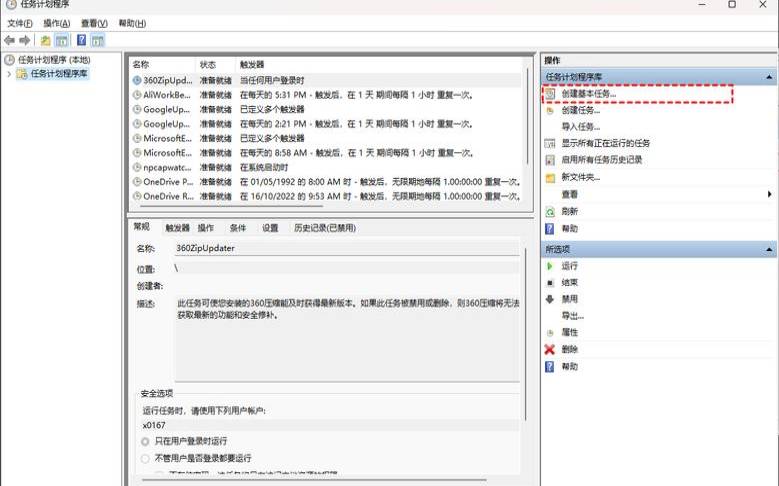Open the 文件(F) menu
The image size is (779, 486).
(x=20, y=23)
